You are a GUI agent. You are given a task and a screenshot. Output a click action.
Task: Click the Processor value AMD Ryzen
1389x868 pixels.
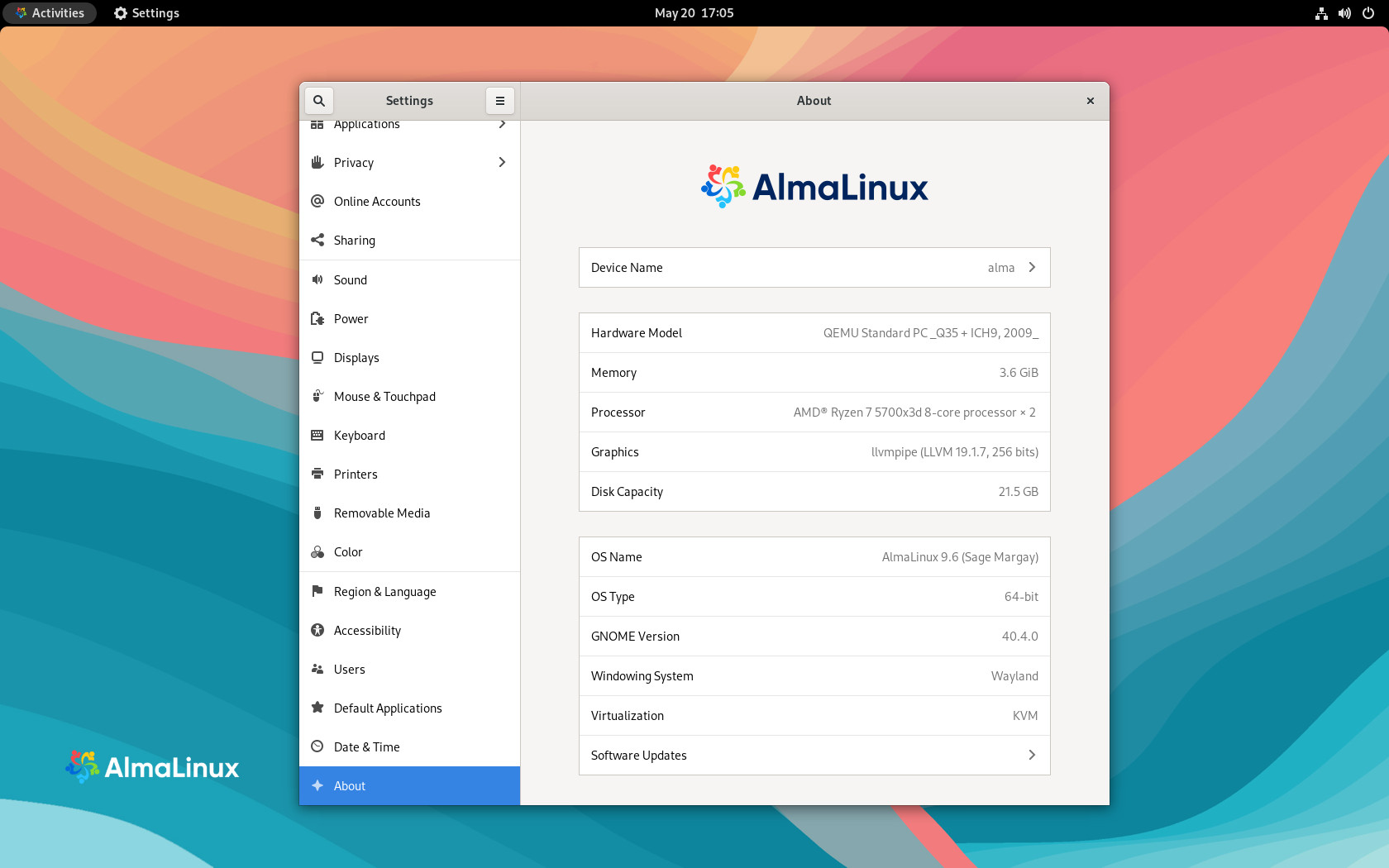pyautogui.click(x=914, y=412)
